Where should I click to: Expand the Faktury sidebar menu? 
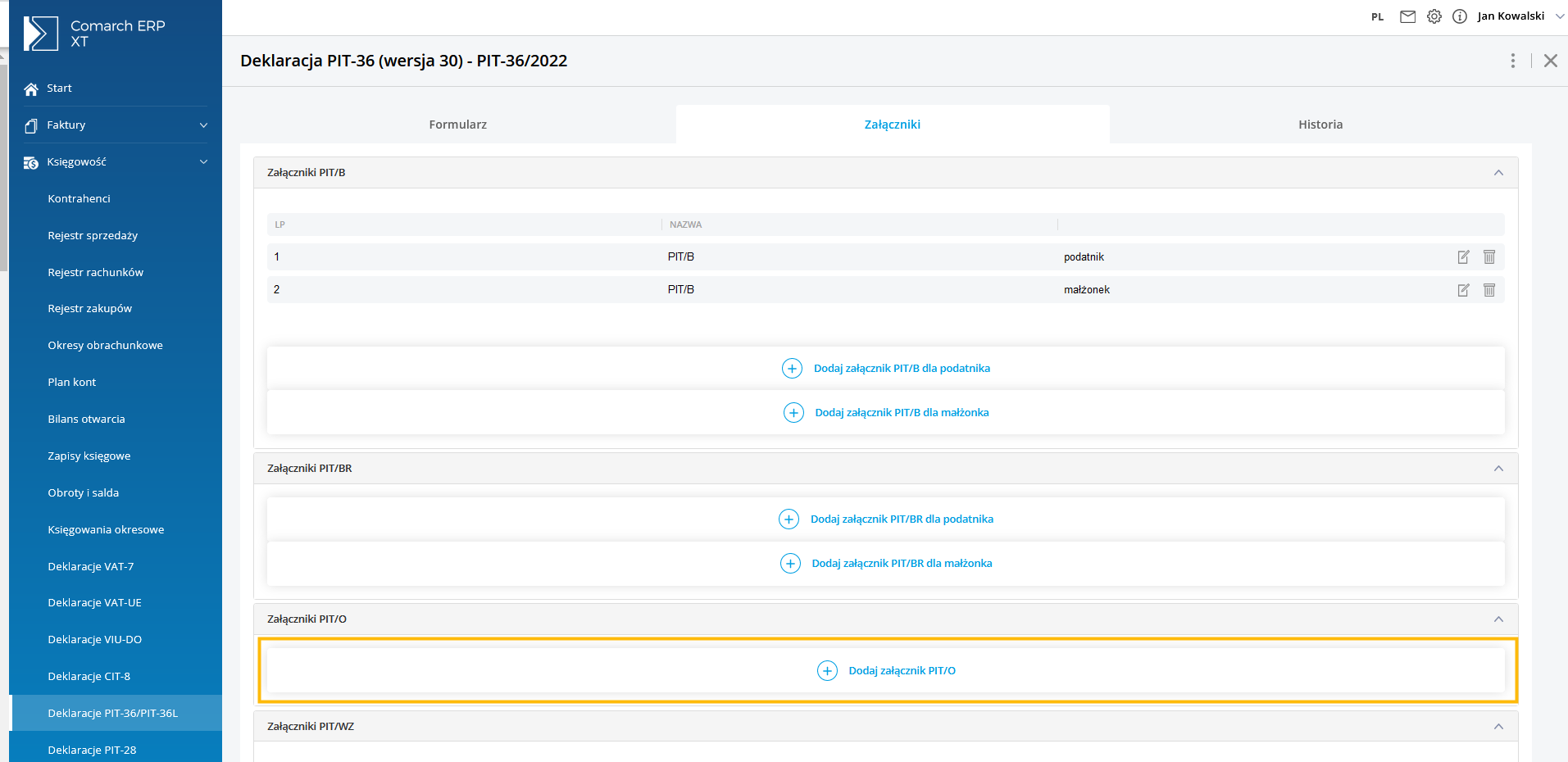click(x=203, y=125)
